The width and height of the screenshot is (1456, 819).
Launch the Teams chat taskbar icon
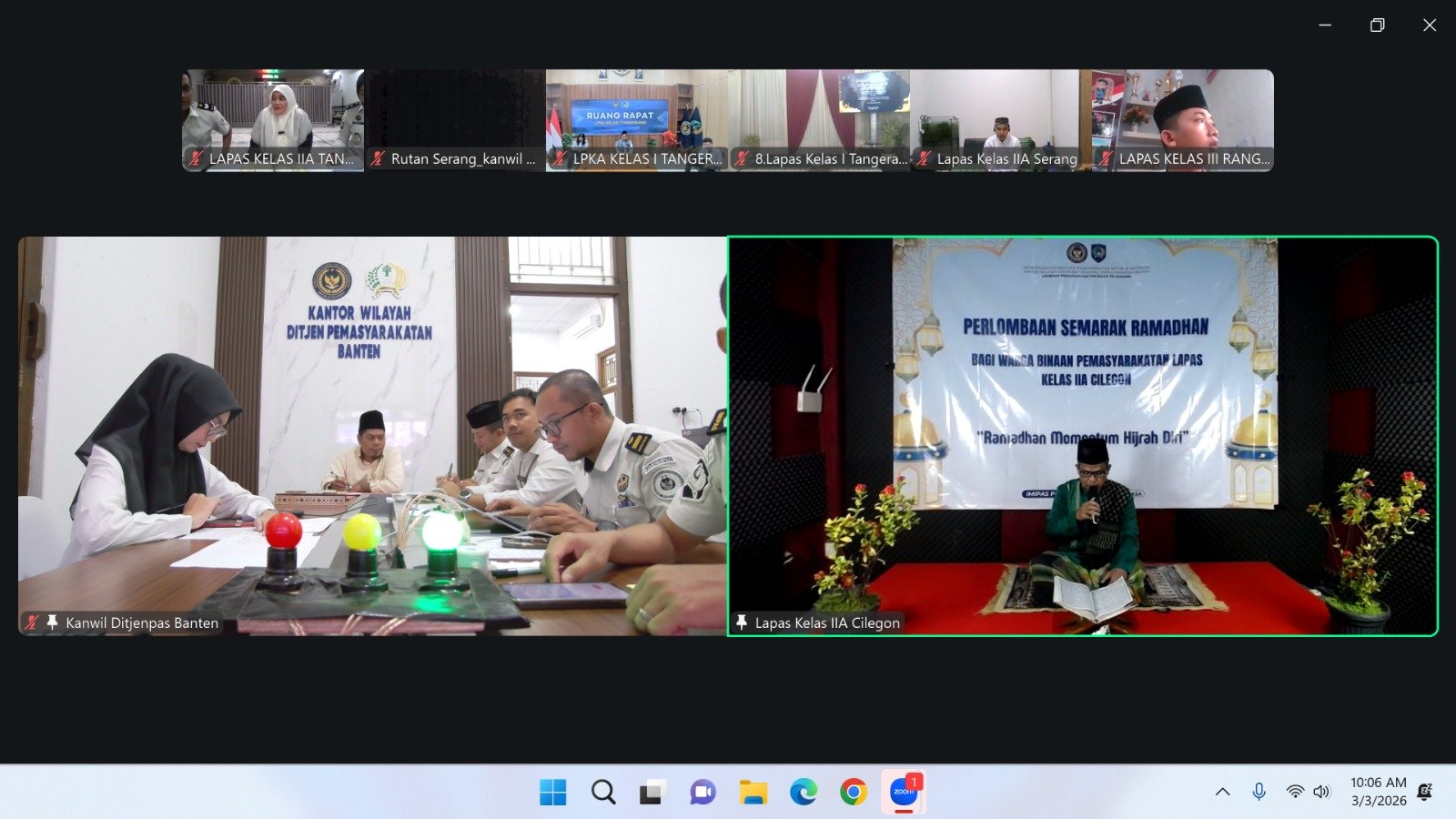coord(702,793)
